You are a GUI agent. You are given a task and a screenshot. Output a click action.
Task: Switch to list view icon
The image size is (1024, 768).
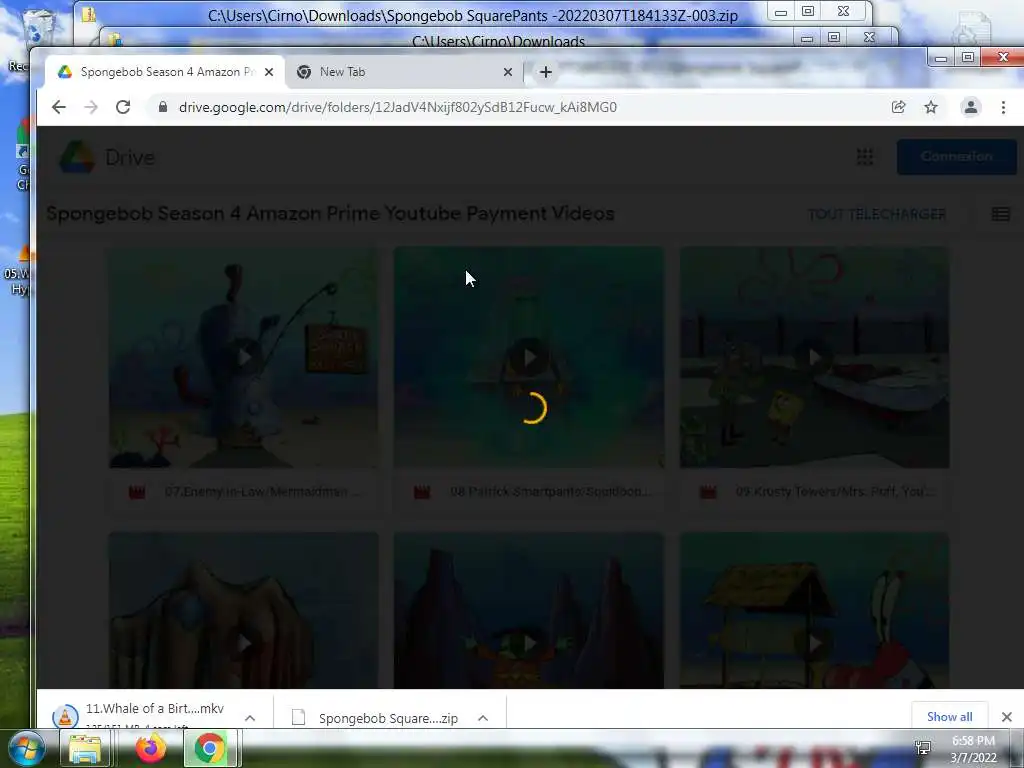pos(1000,214)
